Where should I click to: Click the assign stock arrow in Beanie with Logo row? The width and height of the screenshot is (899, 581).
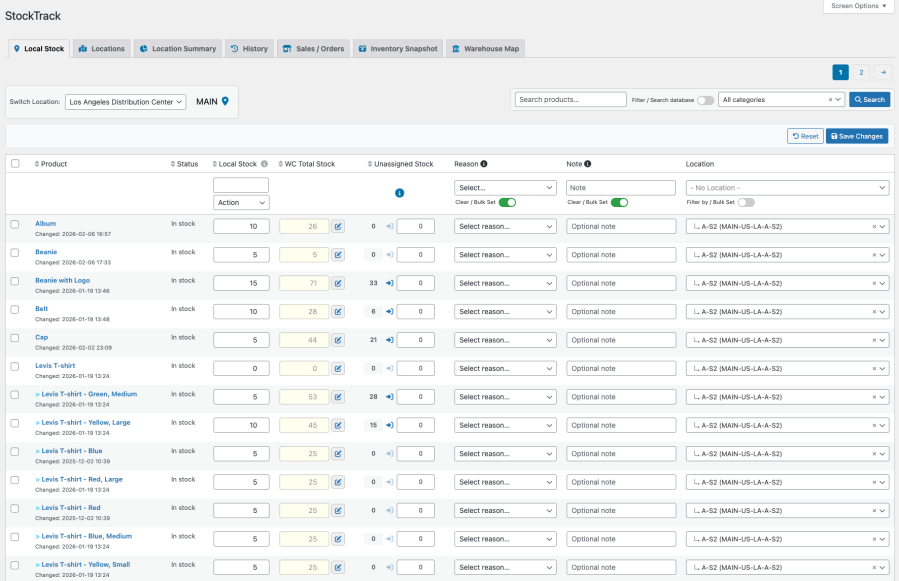388,284
